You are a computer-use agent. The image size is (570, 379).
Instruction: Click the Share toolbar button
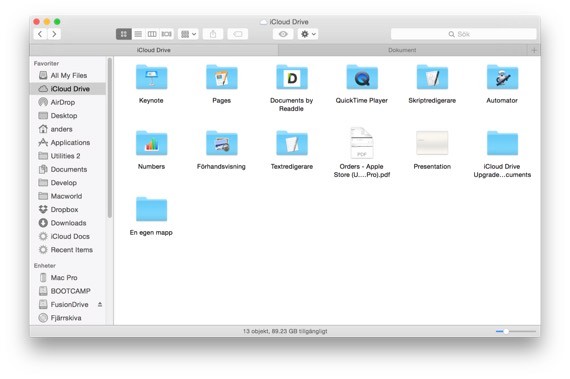[213, 34]
